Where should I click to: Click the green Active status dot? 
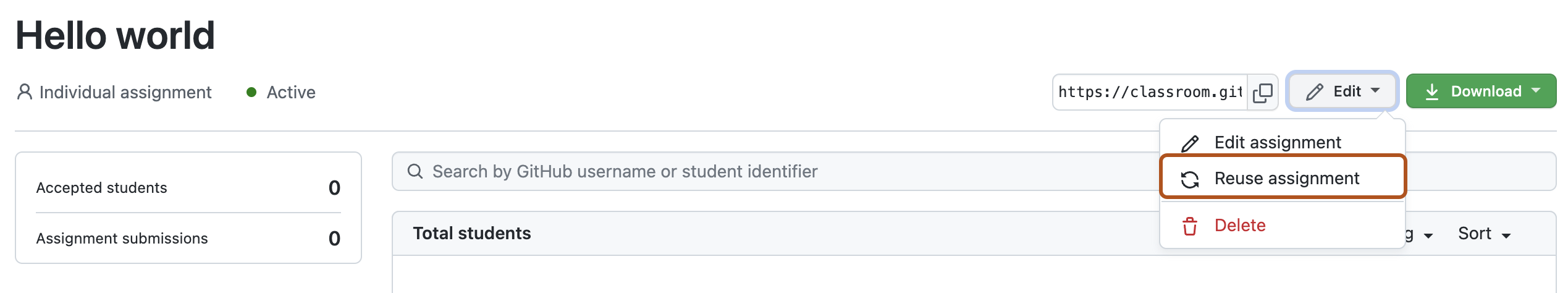(251, 92)
